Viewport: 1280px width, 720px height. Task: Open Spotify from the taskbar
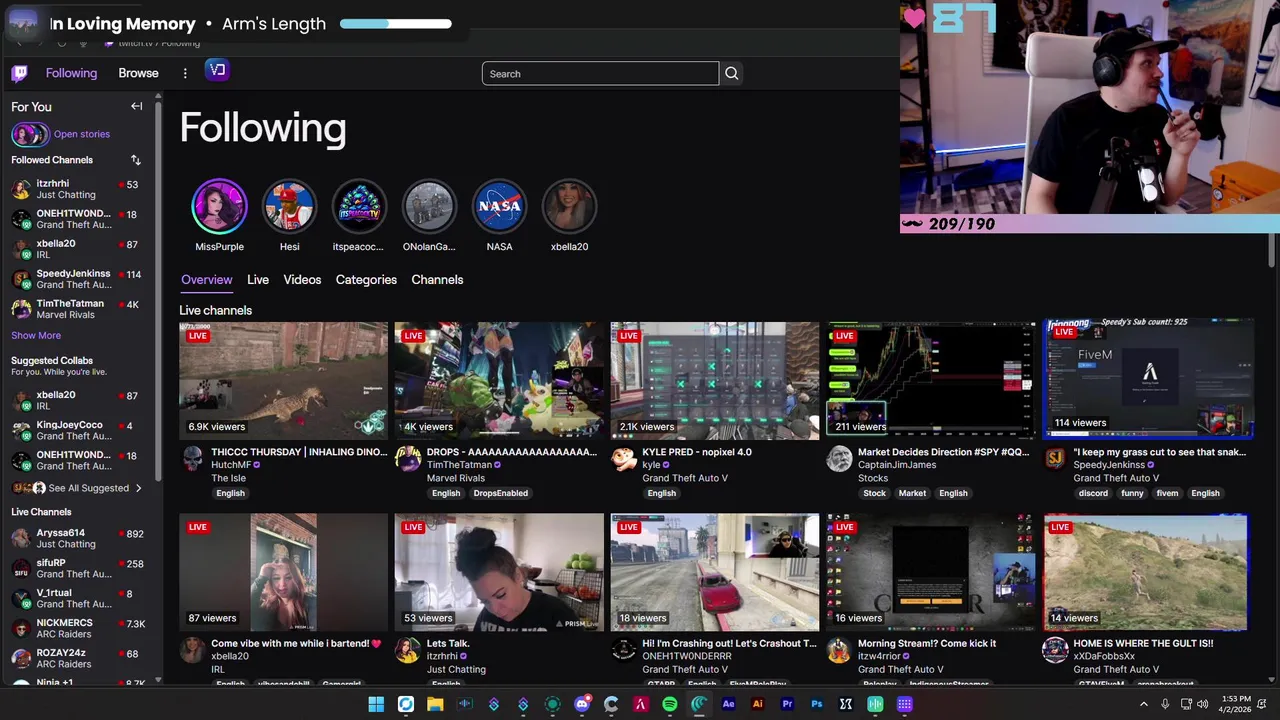(670, 704)
